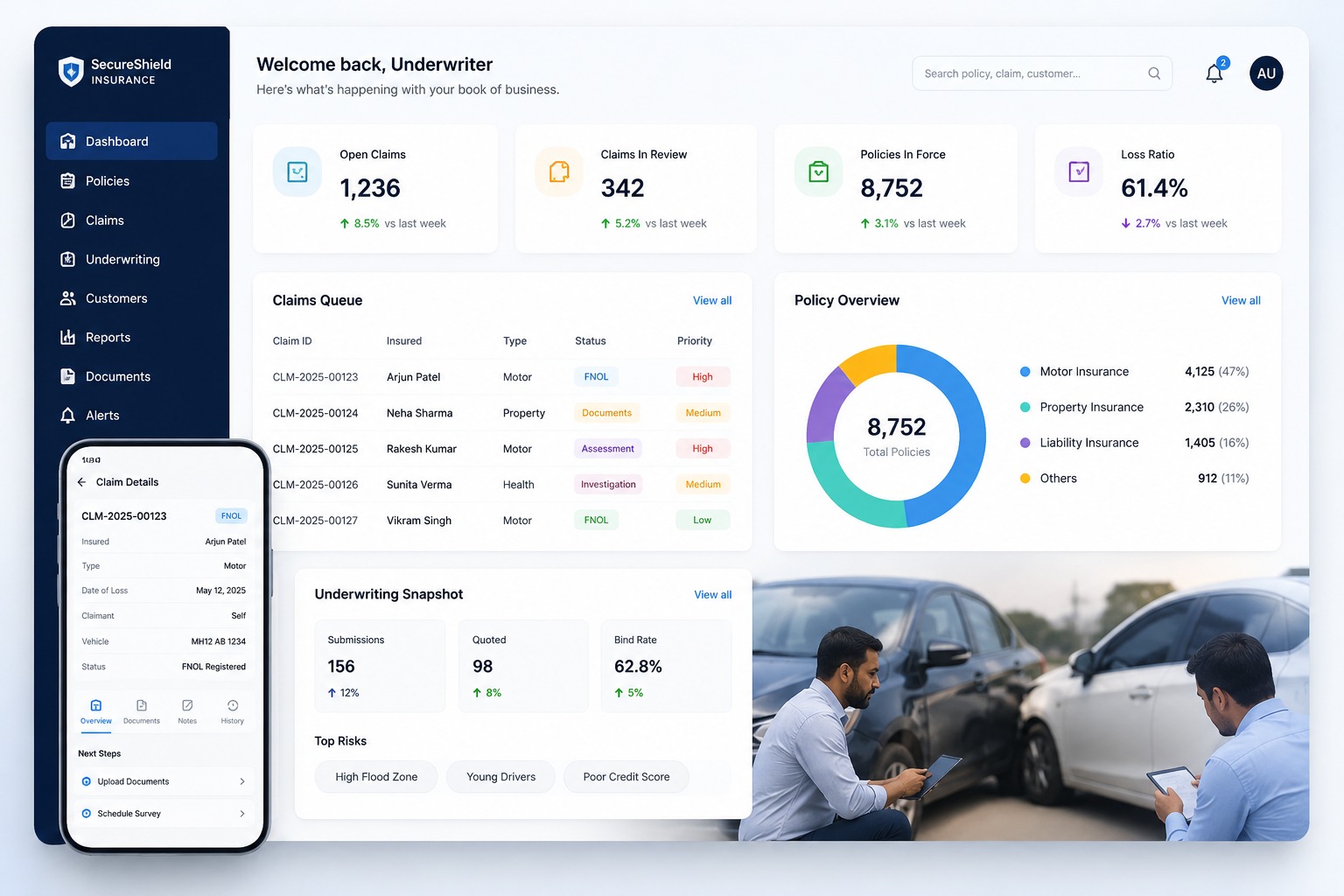Select claim CLM-2025-00124 ID
The width and height of the screenshot is (1344, 896).
(x=315, y=413)
